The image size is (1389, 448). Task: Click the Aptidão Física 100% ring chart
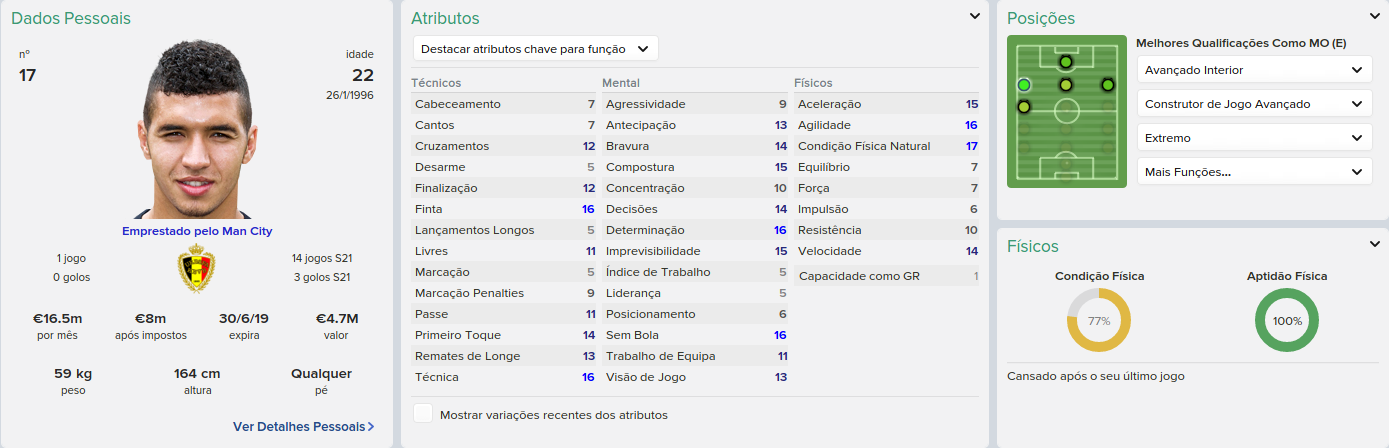click(x=1287, y=321)
